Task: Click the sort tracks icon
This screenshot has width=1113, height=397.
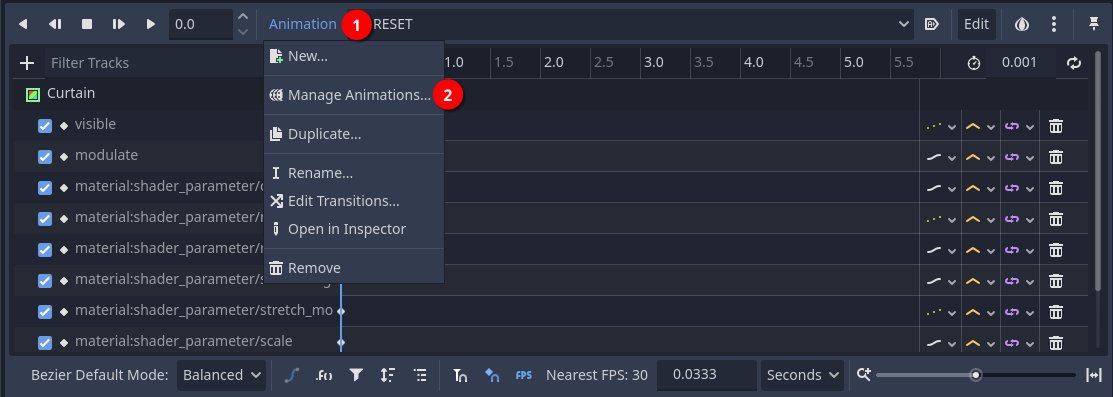Action: 388,375
